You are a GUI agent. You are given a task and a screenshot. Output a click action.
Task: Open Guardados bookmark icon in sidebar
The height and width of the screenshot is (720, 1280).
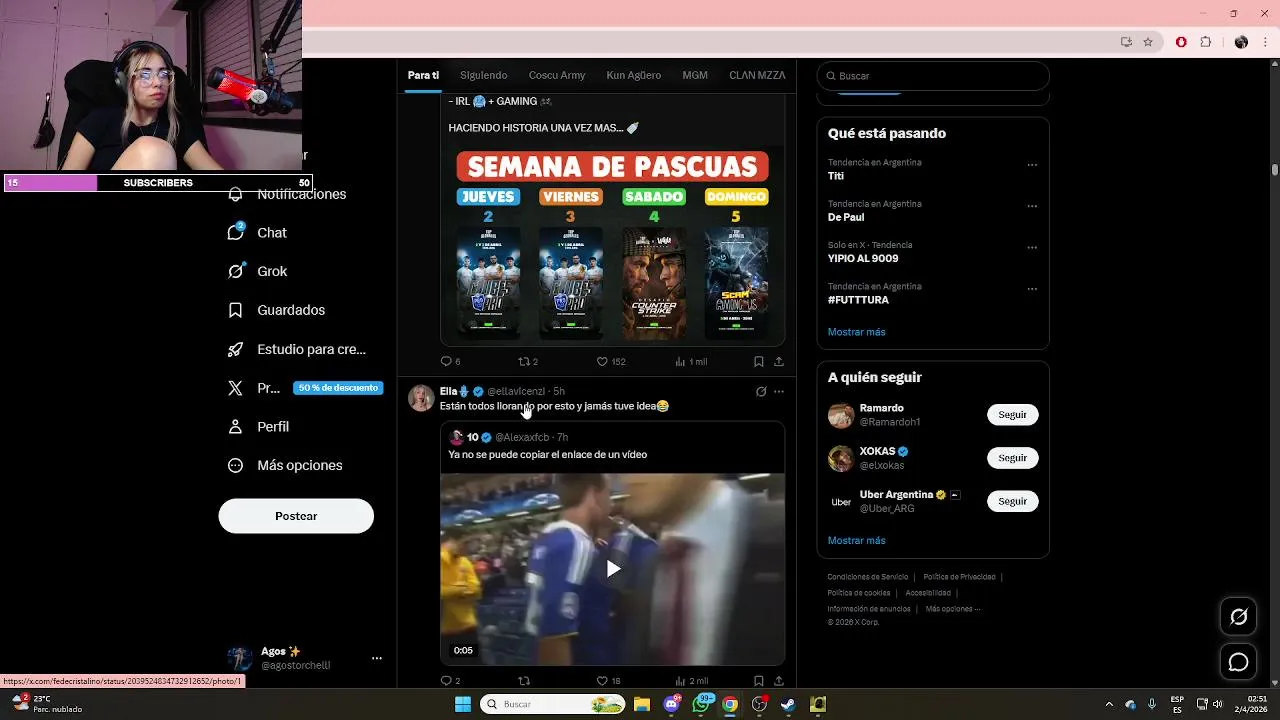[236, 310]
